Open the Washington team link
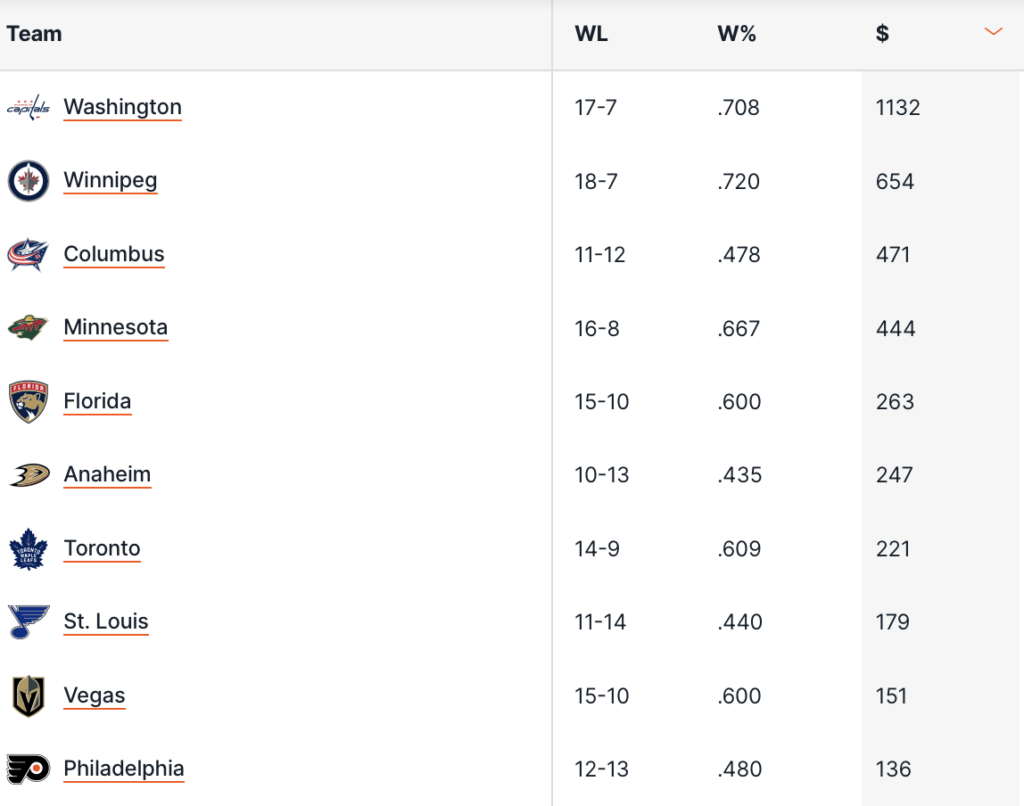Screen dimensions: 1024x806 click(122, 107)
